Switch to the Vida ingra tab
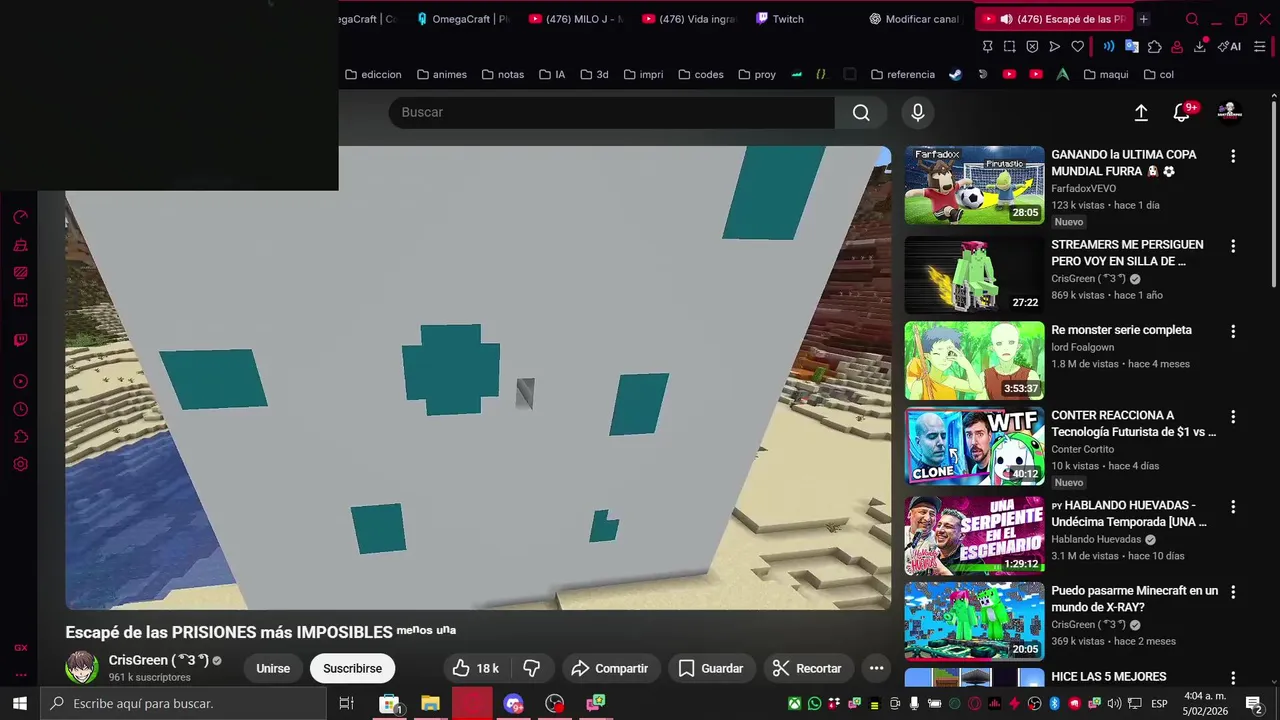 (x=689, y=19)
